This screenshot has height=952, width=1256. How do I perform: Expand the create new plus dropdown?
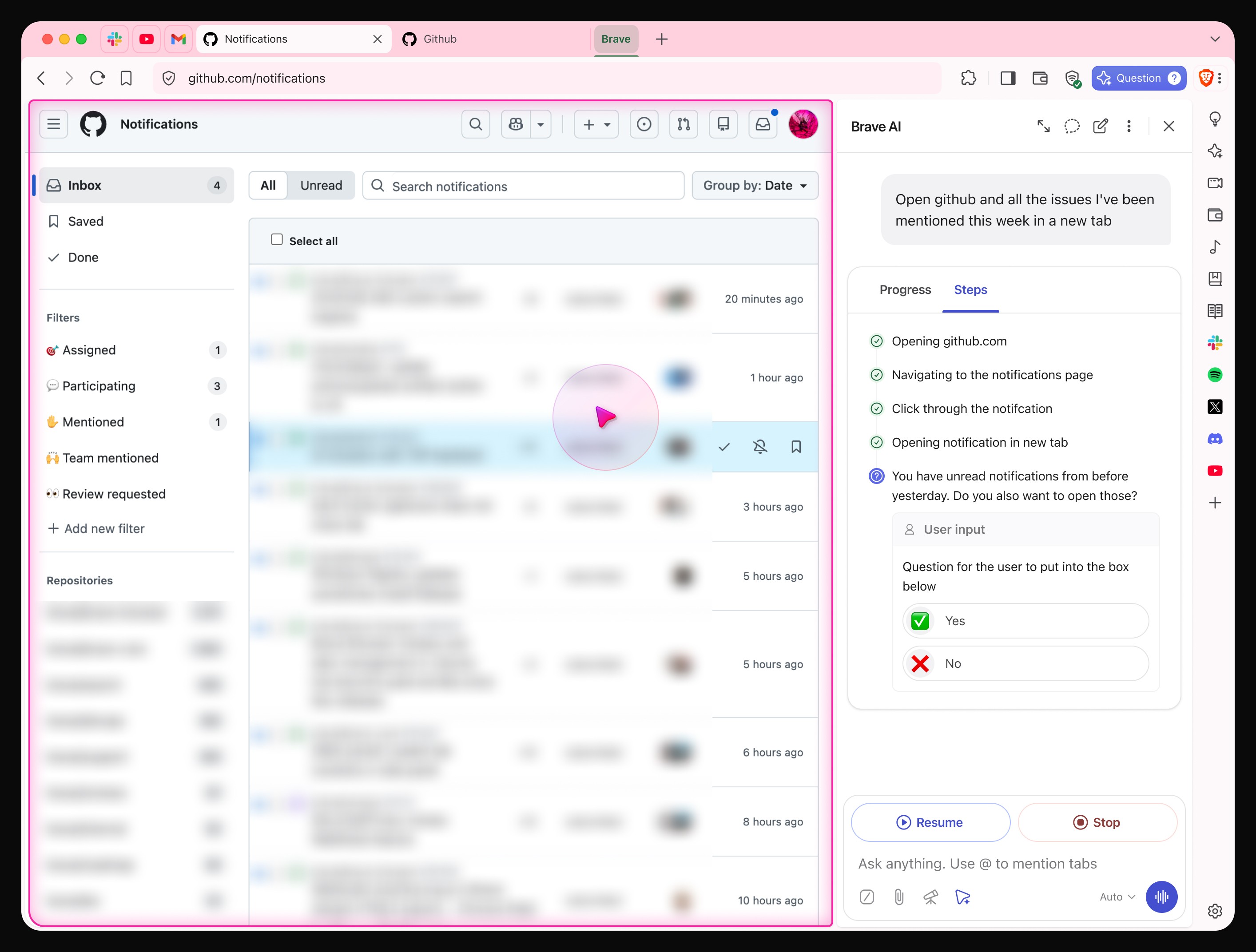(596, 124)
